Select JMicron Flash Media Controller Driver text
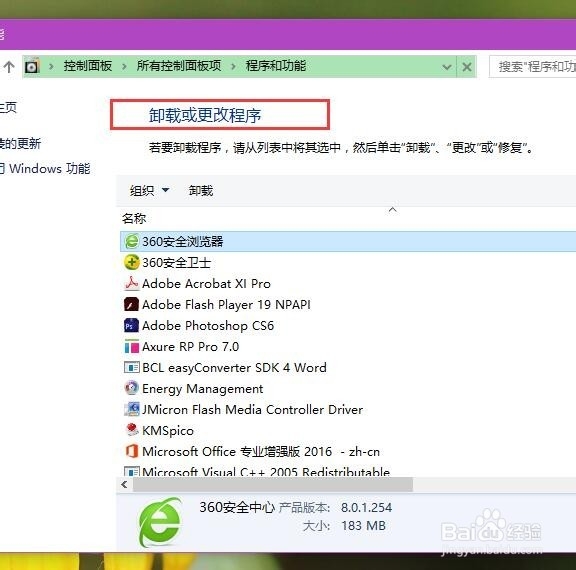 pyautogui.click(x=252, y=410)
